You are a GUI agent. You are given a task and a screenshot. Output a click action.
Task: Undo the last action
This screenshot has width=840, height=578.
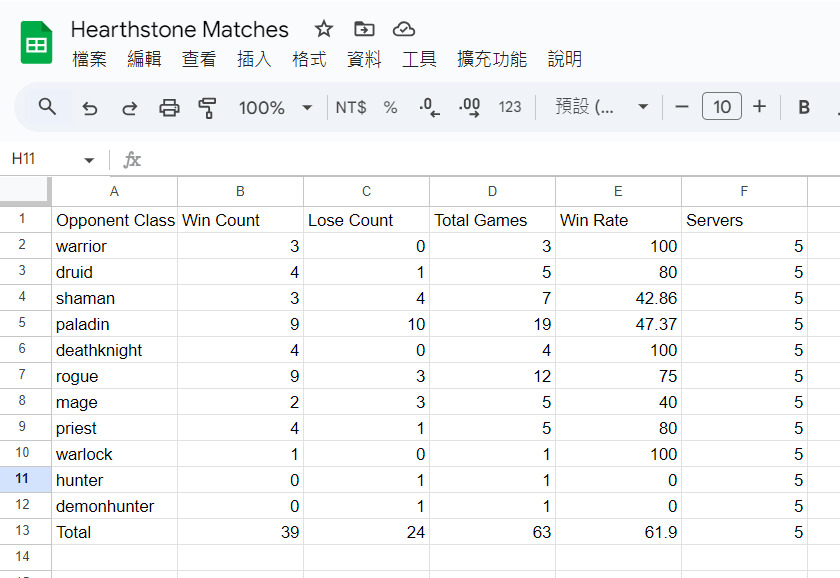pyautogui.click(x=89, y=108)
